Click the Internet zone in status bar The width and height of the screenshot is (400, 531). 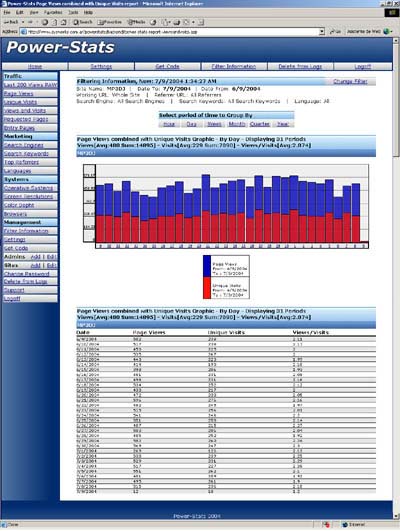354,525
